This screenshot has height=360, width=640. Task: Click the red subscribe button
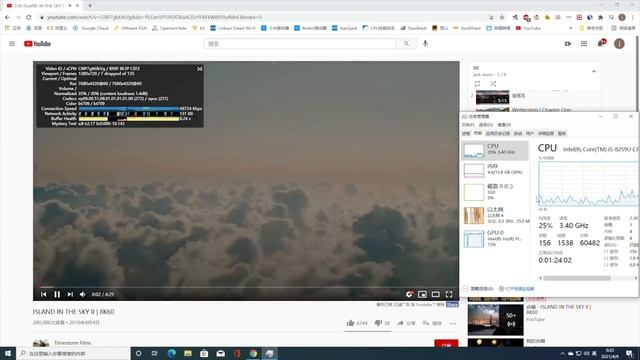(x=446, y=344)
